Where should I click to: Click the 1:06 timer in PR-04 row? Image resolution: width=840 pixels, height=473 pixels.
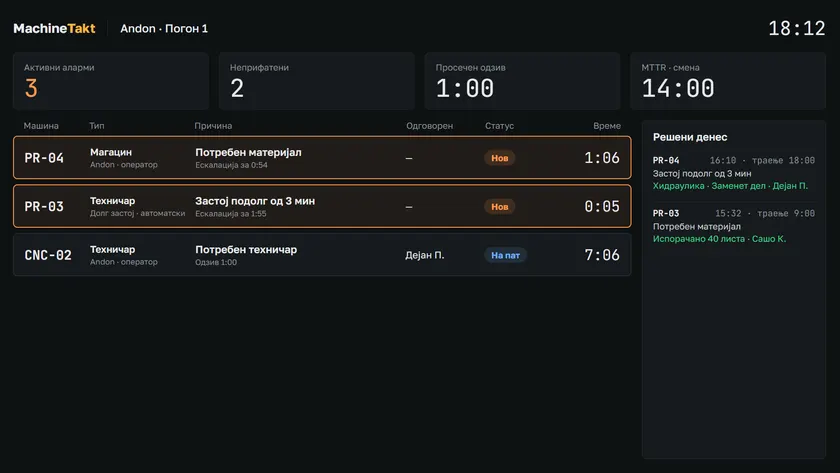click(x=602, y=158)
